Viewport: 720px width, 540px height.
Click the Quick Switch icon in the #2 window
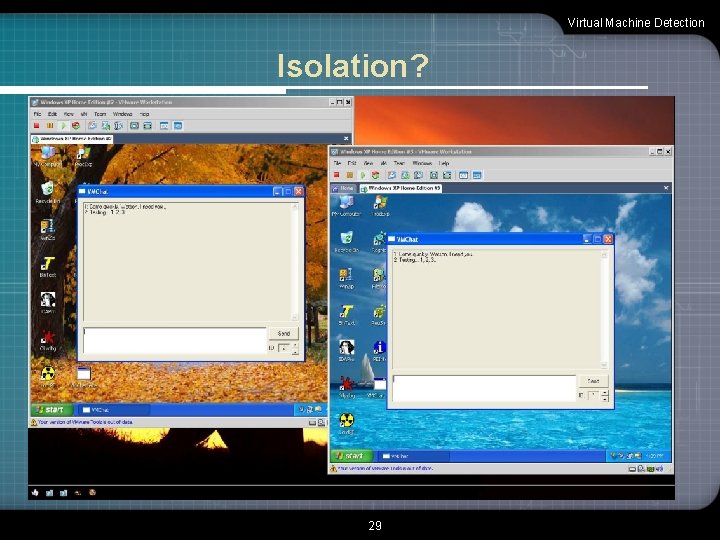point(147,126)
